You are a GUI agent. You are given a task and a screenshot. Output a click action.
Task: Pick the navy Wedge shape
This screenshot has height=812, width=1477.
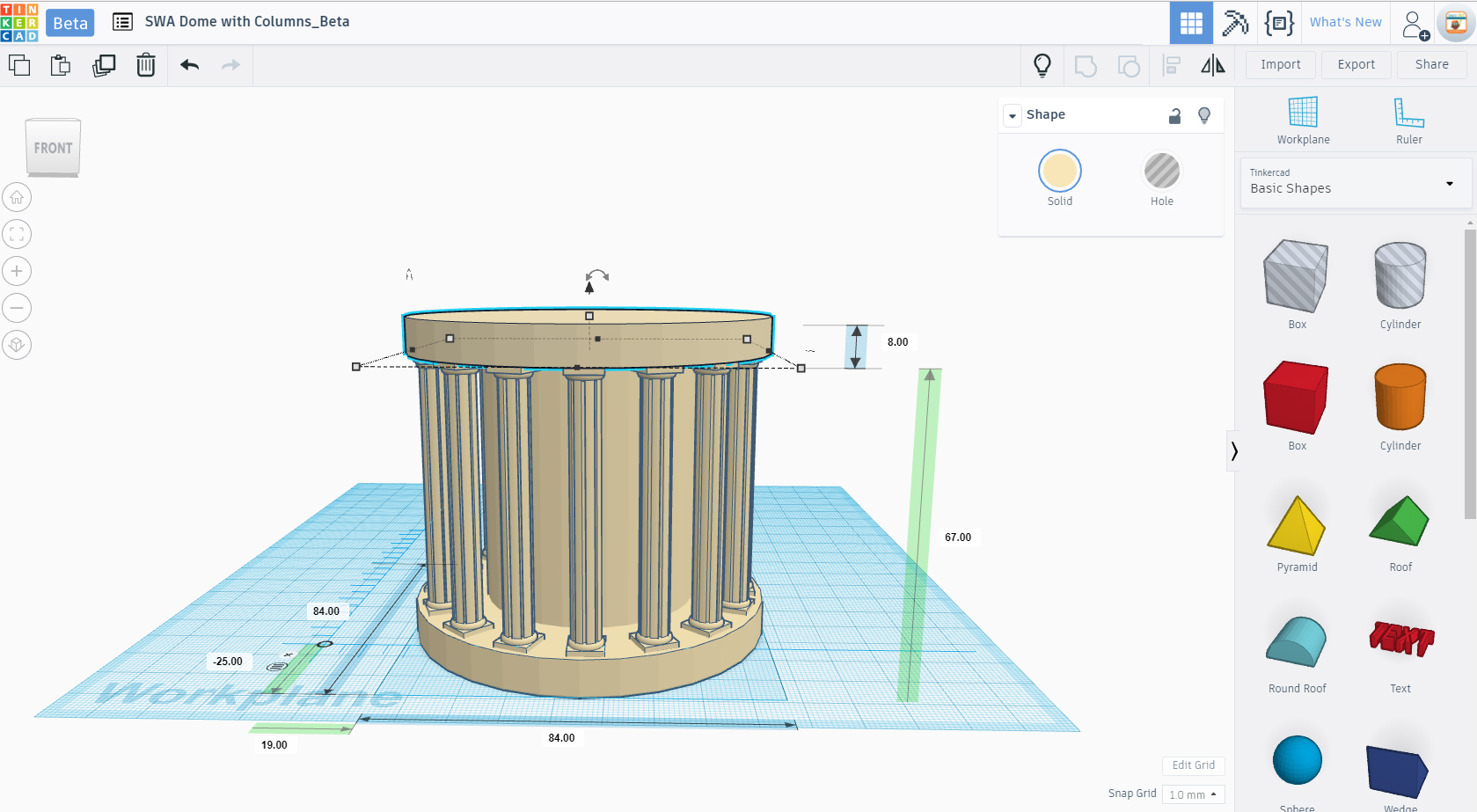1398,771
